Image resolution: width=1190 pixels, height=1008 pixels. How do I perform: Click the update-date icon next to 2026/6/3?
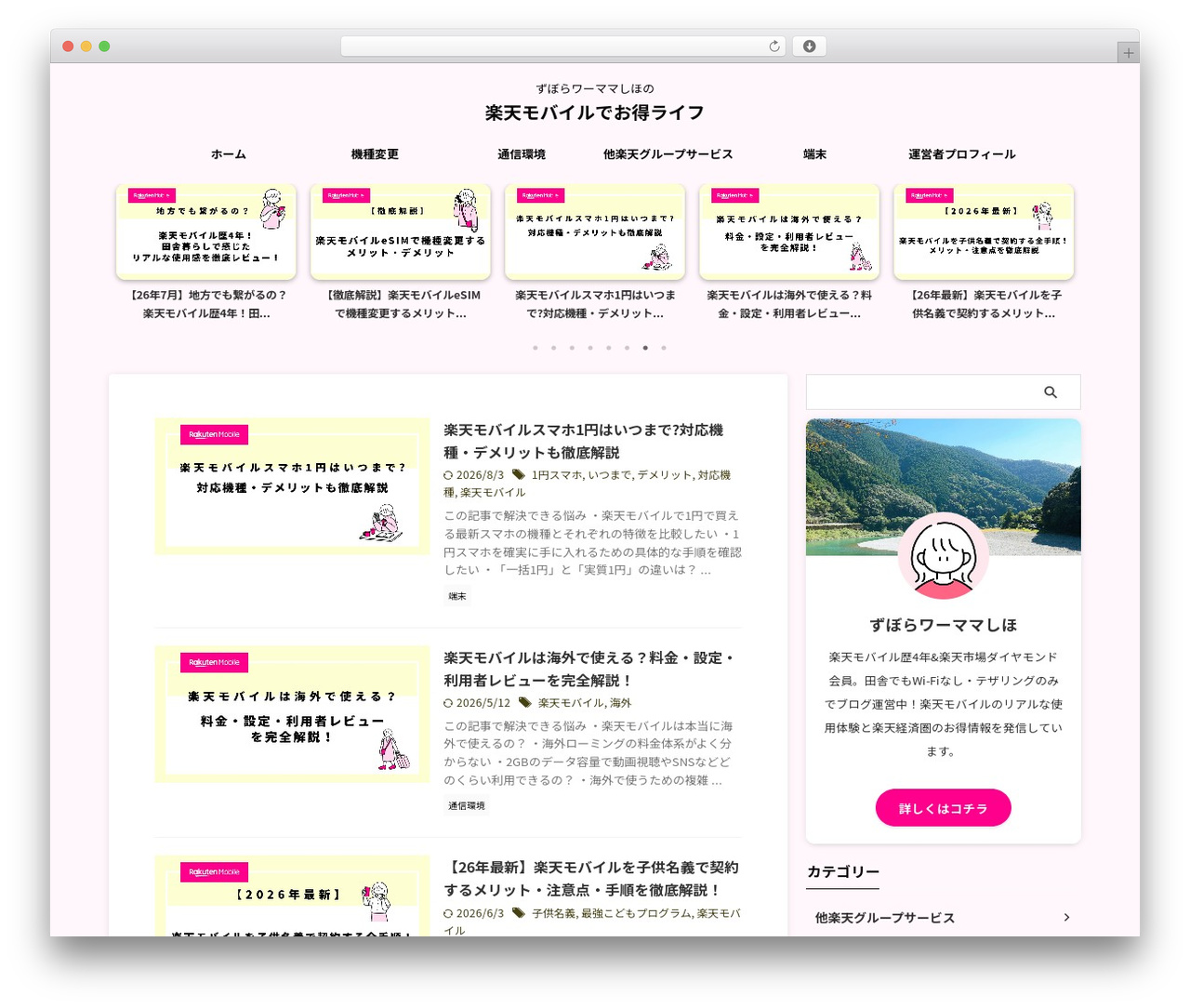pyautogui.click(x=448, y=914)
